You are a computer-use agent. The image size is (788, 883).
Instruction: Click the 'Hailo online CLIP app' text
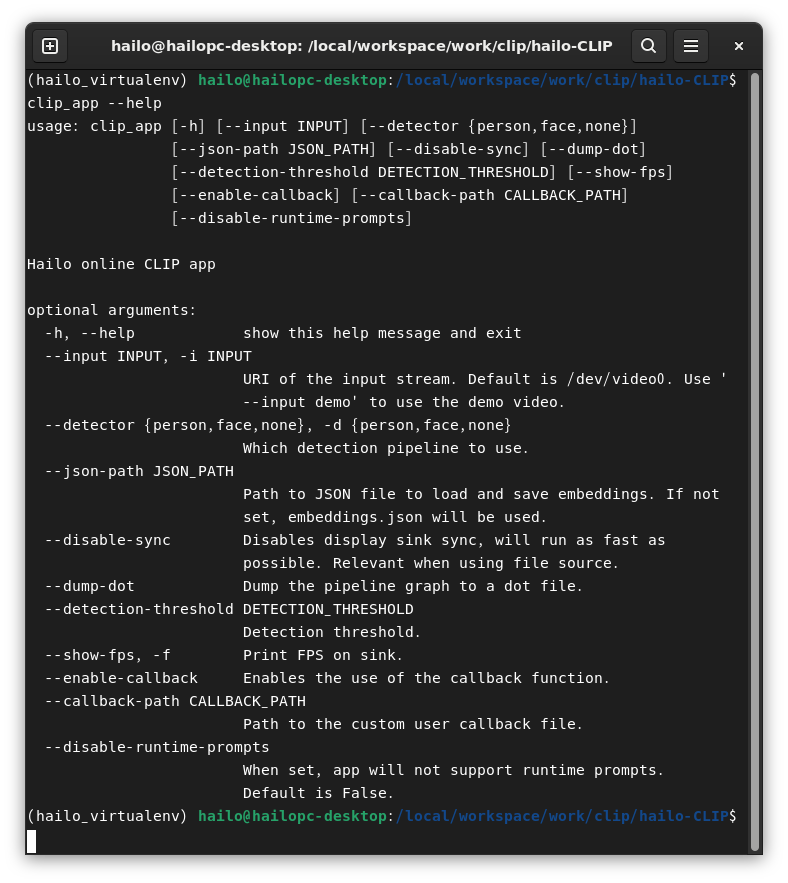121,265
